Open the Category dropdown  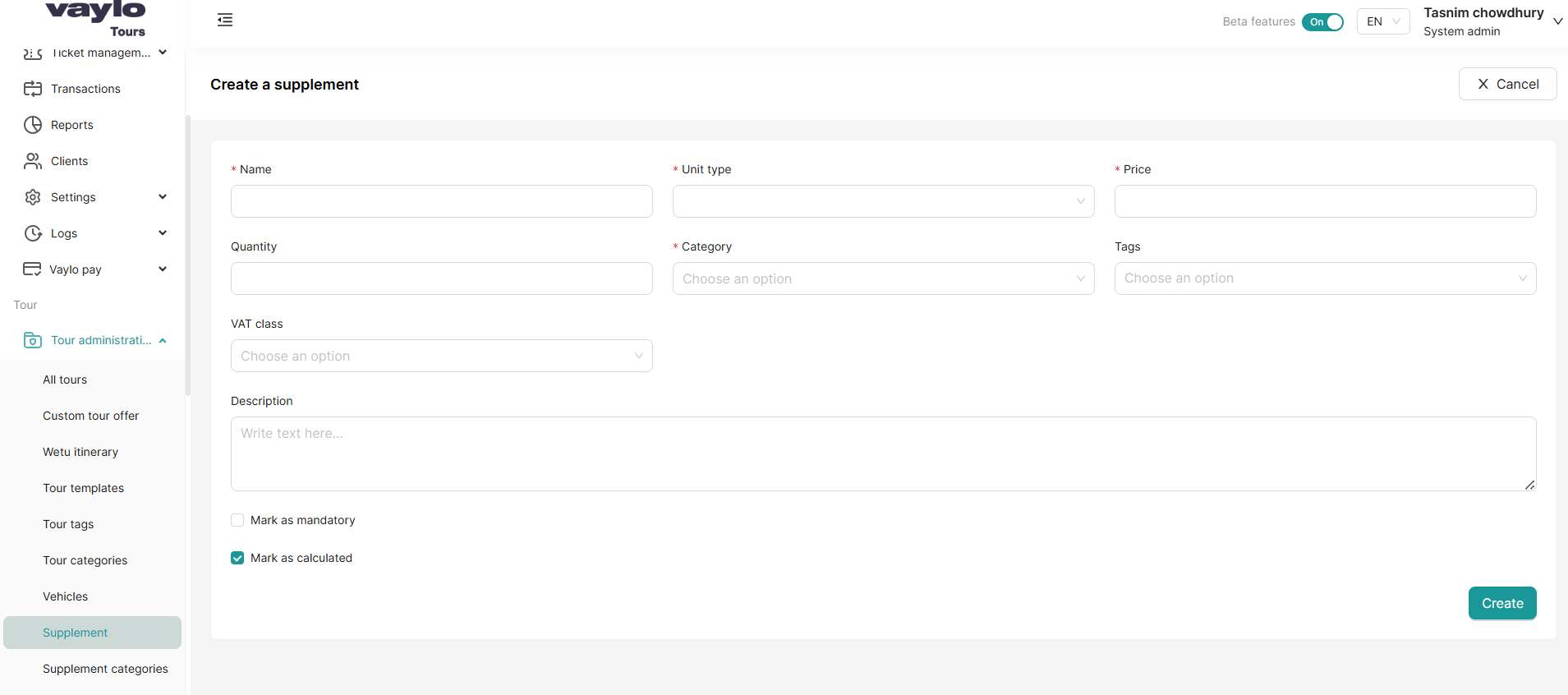pos(883,278)
